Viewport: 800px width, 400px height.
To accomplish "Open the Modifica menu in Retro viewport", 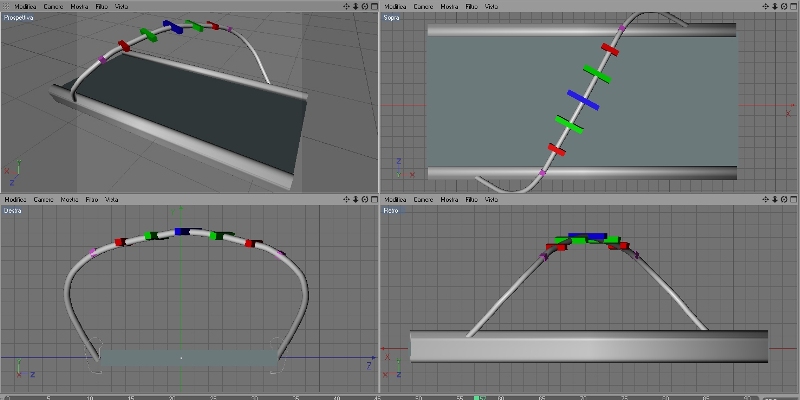I will pyautogui.click(x=395, y=199).
